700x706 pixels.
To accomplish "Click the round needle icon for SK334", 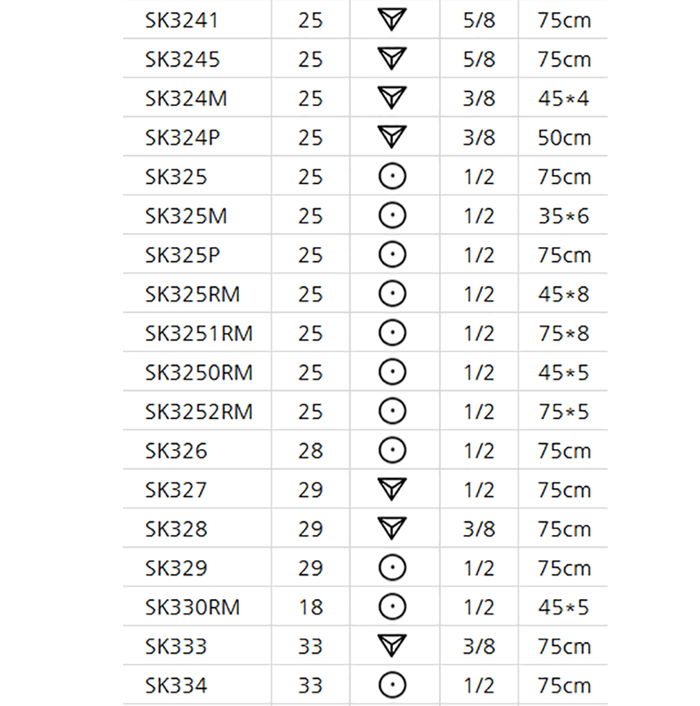I will (393, 685).
